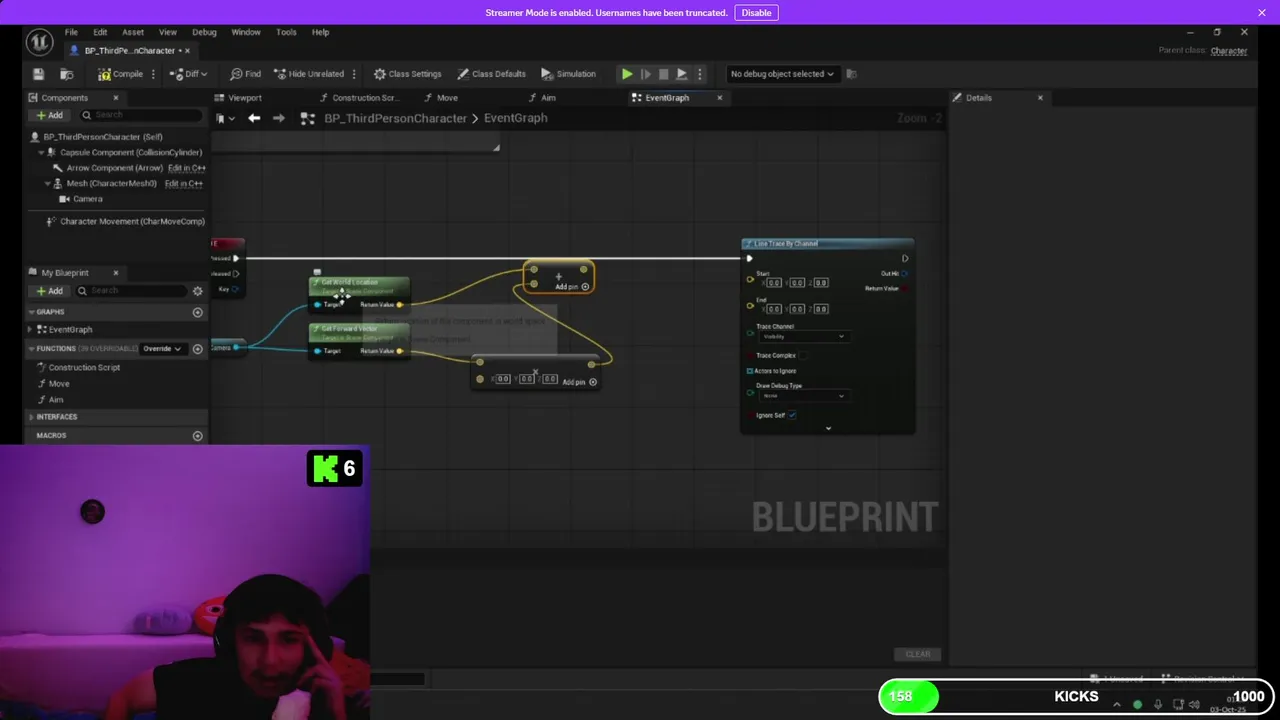Click Add in the Components panel
Viewport: 1280px width, 720px height.
coord(49,115)
